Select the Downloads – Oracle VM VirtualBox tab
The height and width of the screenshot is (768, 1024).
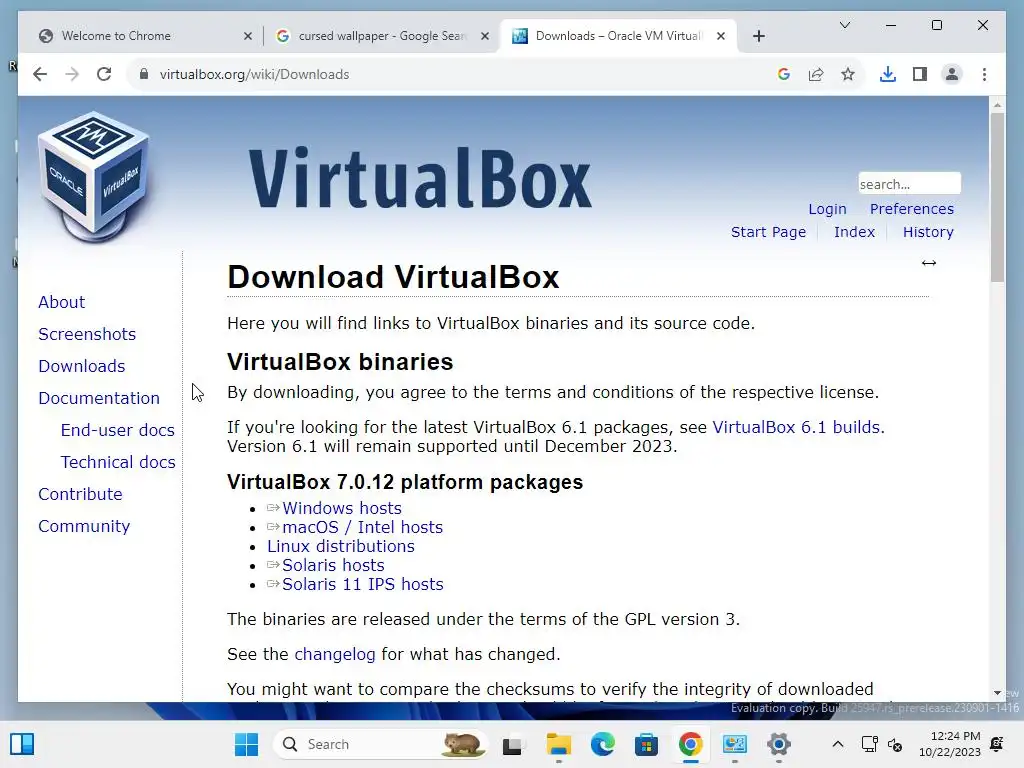(x=618, y=36)
